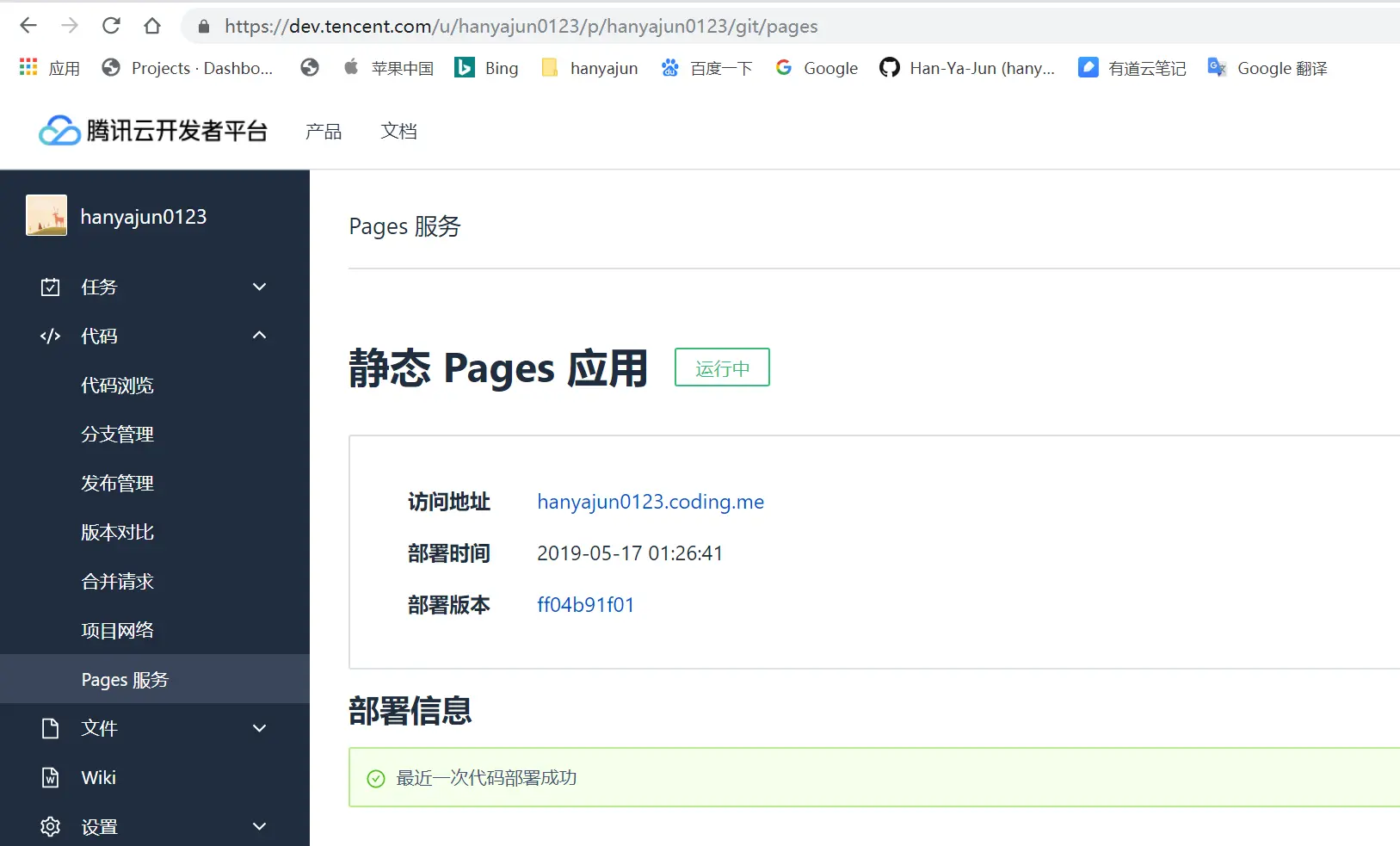Click the 访问地址 label
Image resolution: width=1400 pixels, height=846 pixels.
pyautogui.click(x=449, y=502)
